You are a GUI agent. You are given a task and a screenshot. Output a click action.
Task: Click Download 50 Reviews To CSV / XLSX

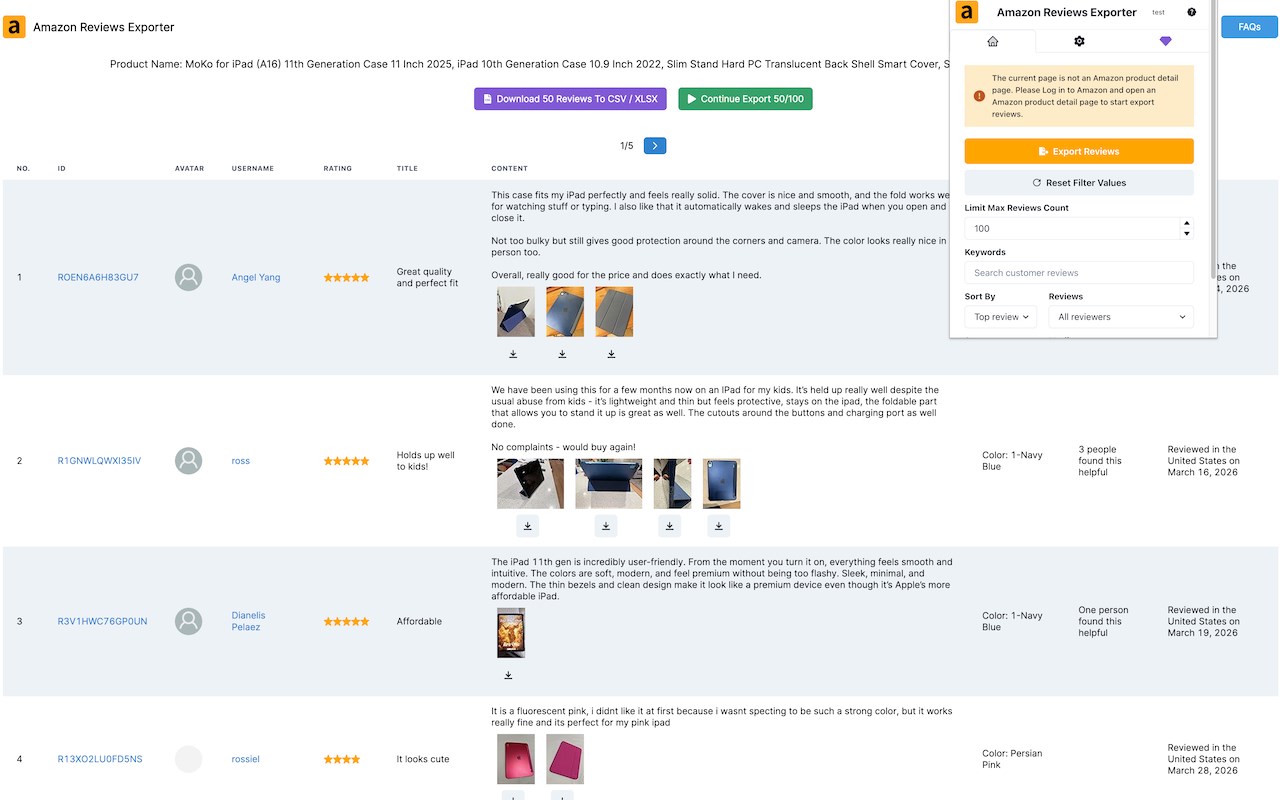(x=570, y=99)
